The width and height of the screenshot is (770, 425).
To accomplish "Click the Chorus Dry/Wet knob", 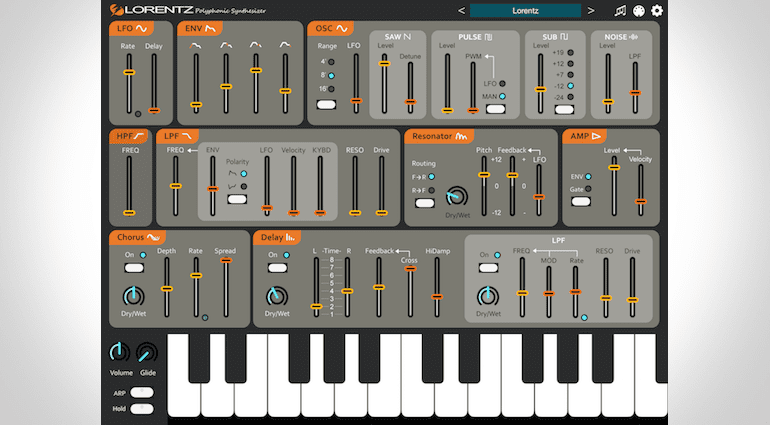I will point(133,296).
